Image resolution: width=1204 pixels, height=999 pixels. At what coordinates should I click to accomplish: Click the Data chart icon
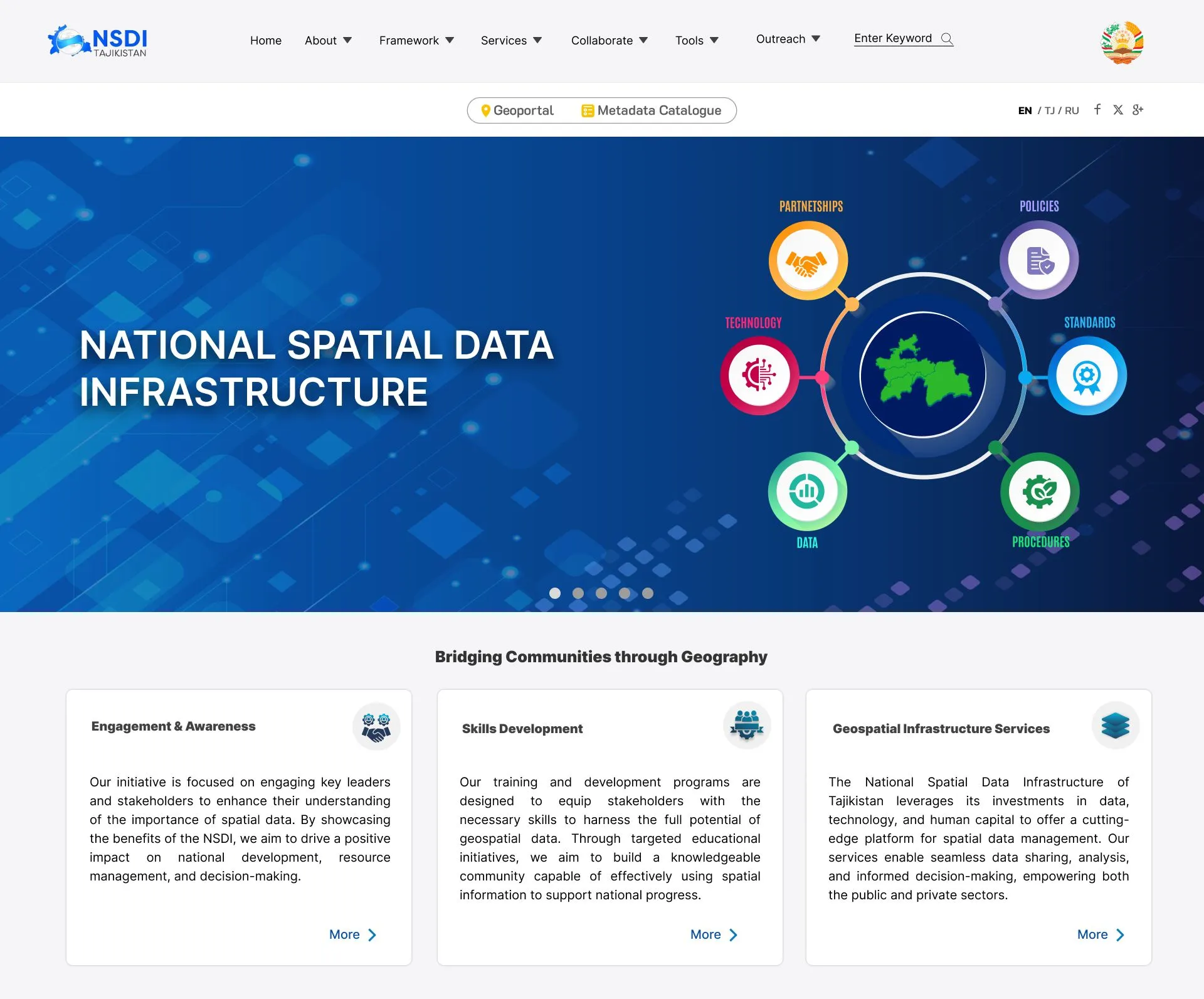[x=807, y=491]
